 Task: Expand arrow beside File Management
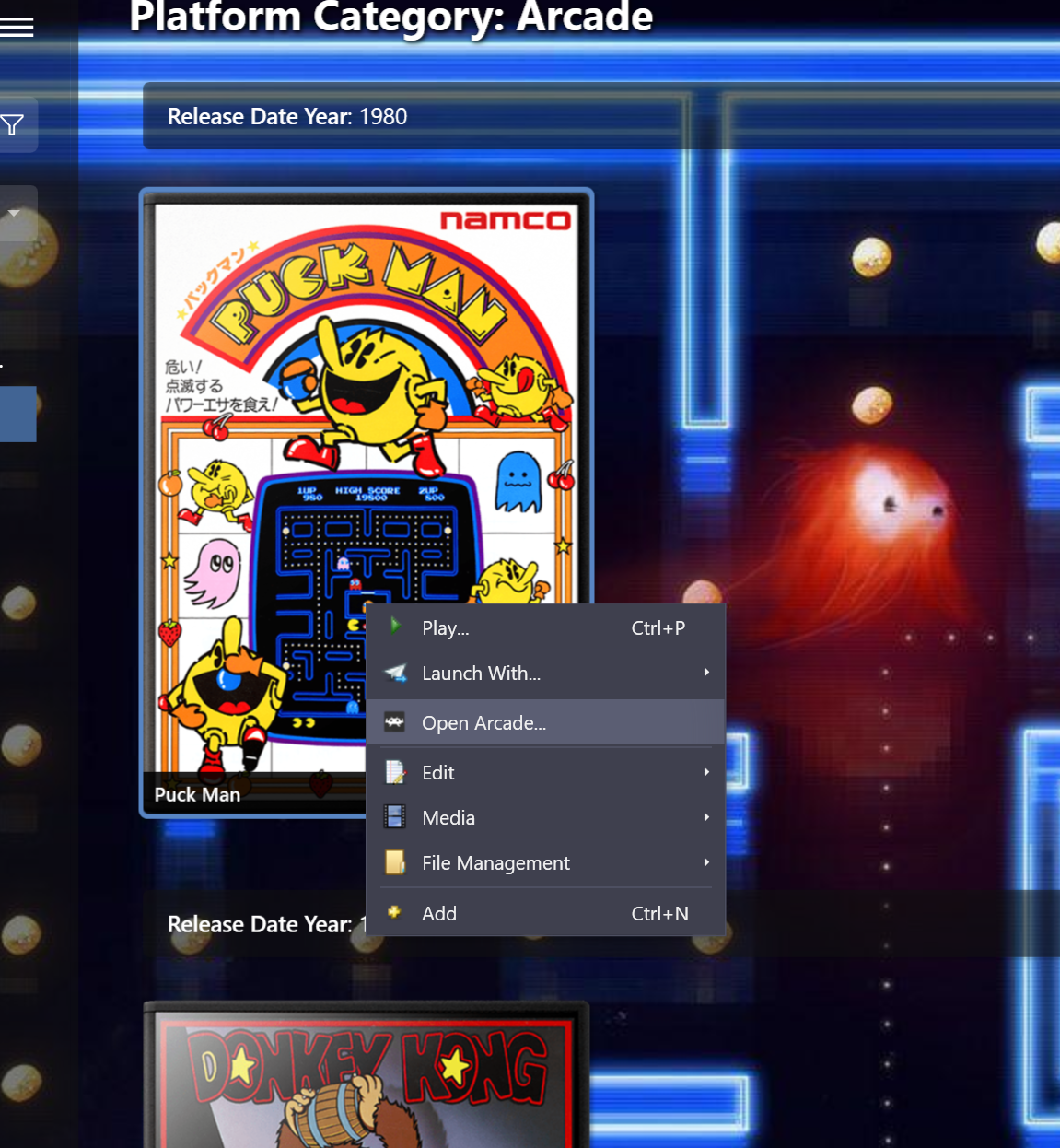pyautogui.click(x=706, y=862)
